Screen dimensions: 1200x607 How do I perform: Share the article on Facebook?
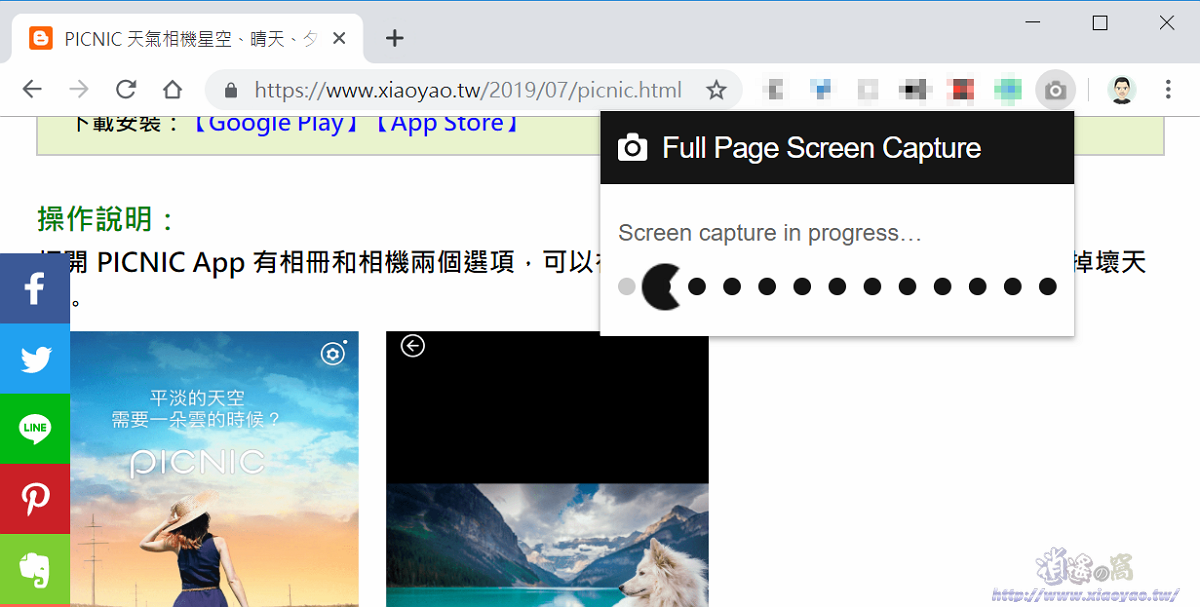pos(35,289)
